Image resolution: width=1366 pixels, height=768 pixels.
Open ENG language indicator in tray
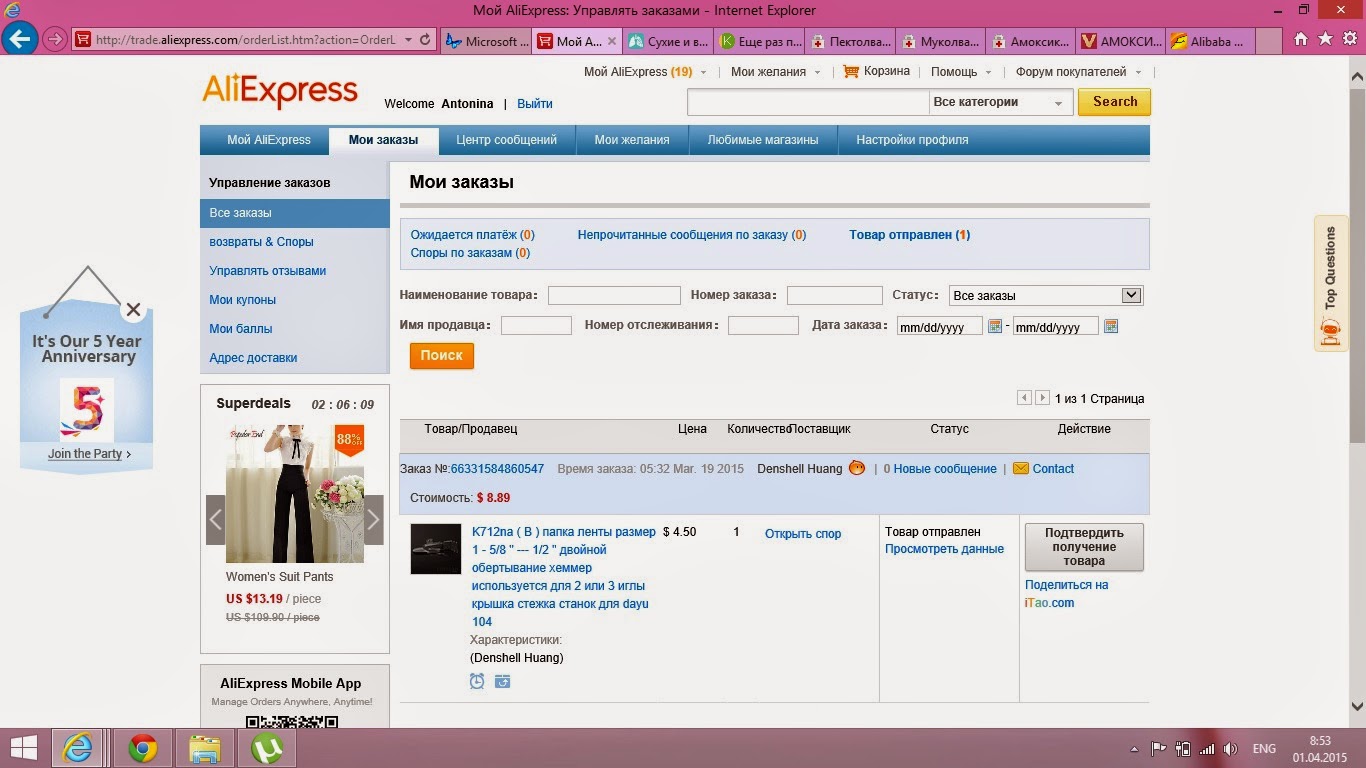pos(1264,748)
